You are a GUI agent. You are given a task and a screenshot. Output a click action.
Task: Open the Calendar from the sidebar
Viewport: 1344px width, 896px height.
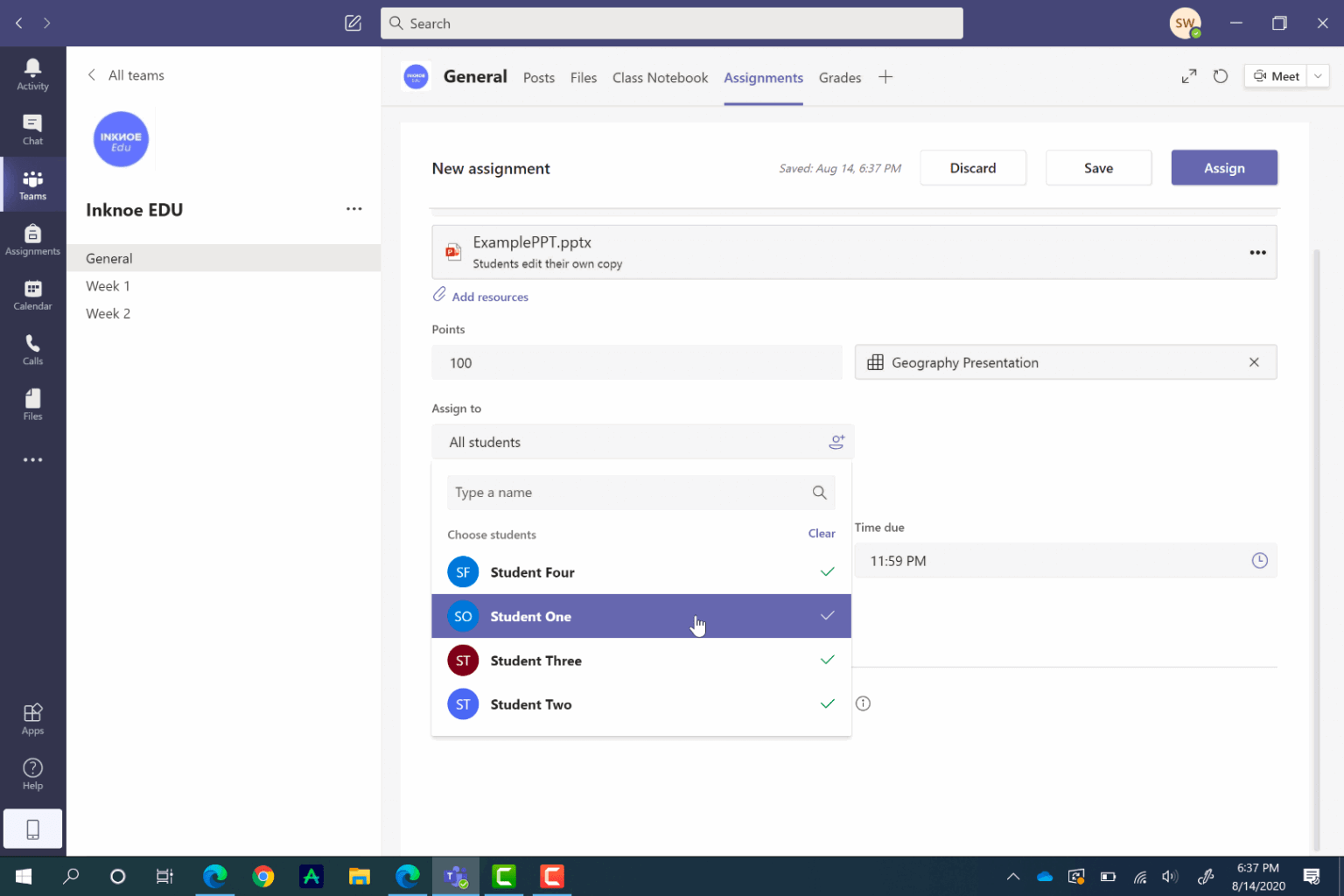(32, 294)
